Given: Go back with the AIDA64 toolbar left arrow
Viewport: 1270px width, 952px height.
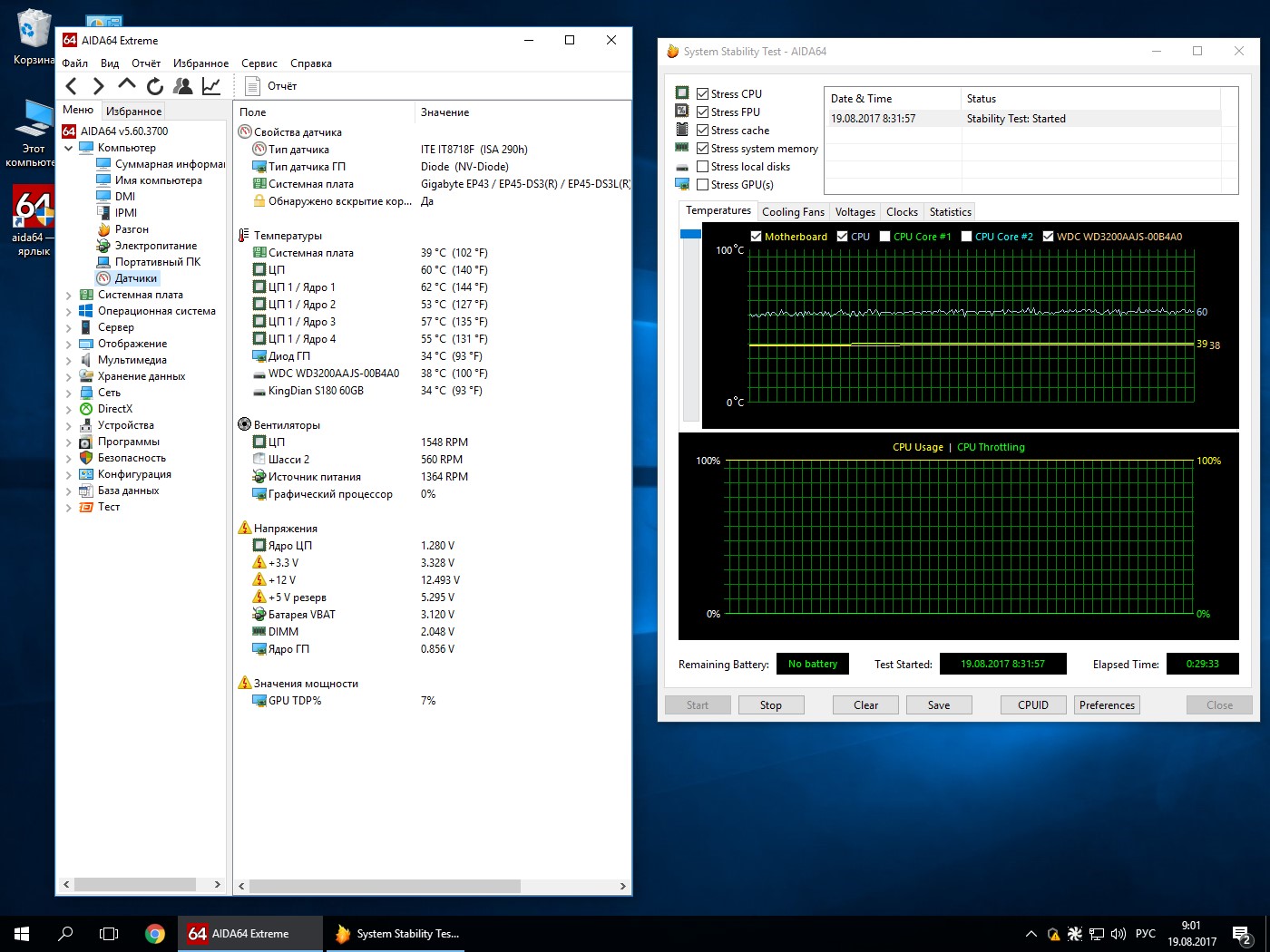Looking at the screenshot, I should point(72,86).
